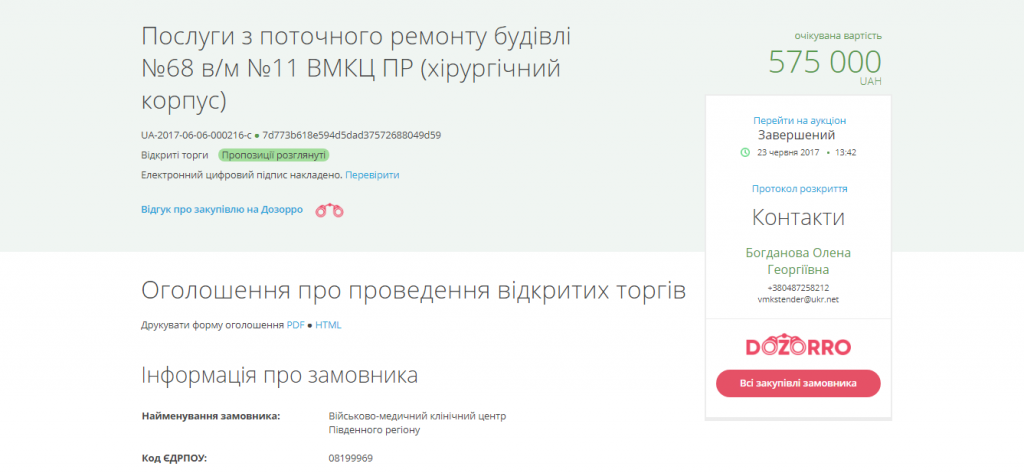The width and height of the screenshot is (1024, 473).
Task: Click the expected value 575 000 amount
Action: tap(824, 61)
